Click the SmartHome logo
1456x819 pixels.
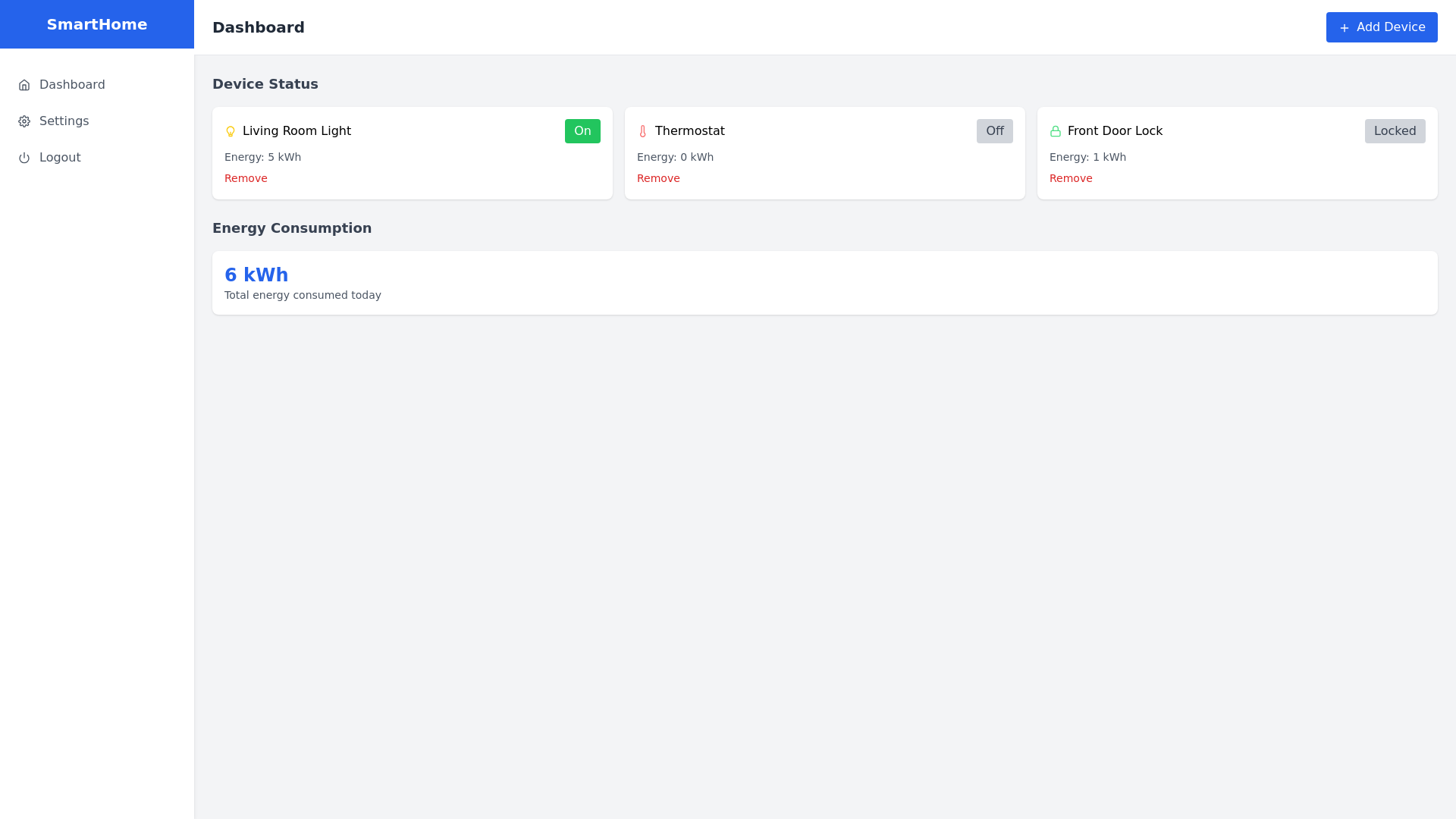click(x=96, y=24)
